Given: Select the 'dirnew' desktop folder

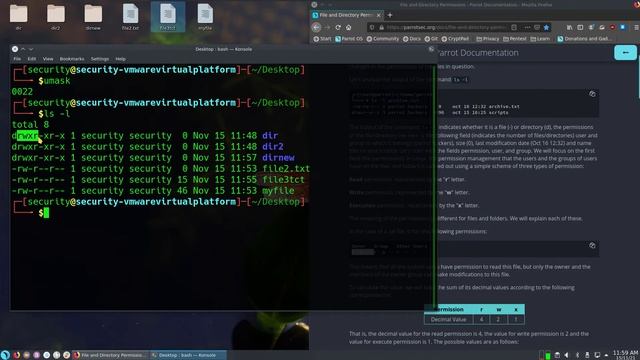Looking at the screenshot, I should pos(93,16).
